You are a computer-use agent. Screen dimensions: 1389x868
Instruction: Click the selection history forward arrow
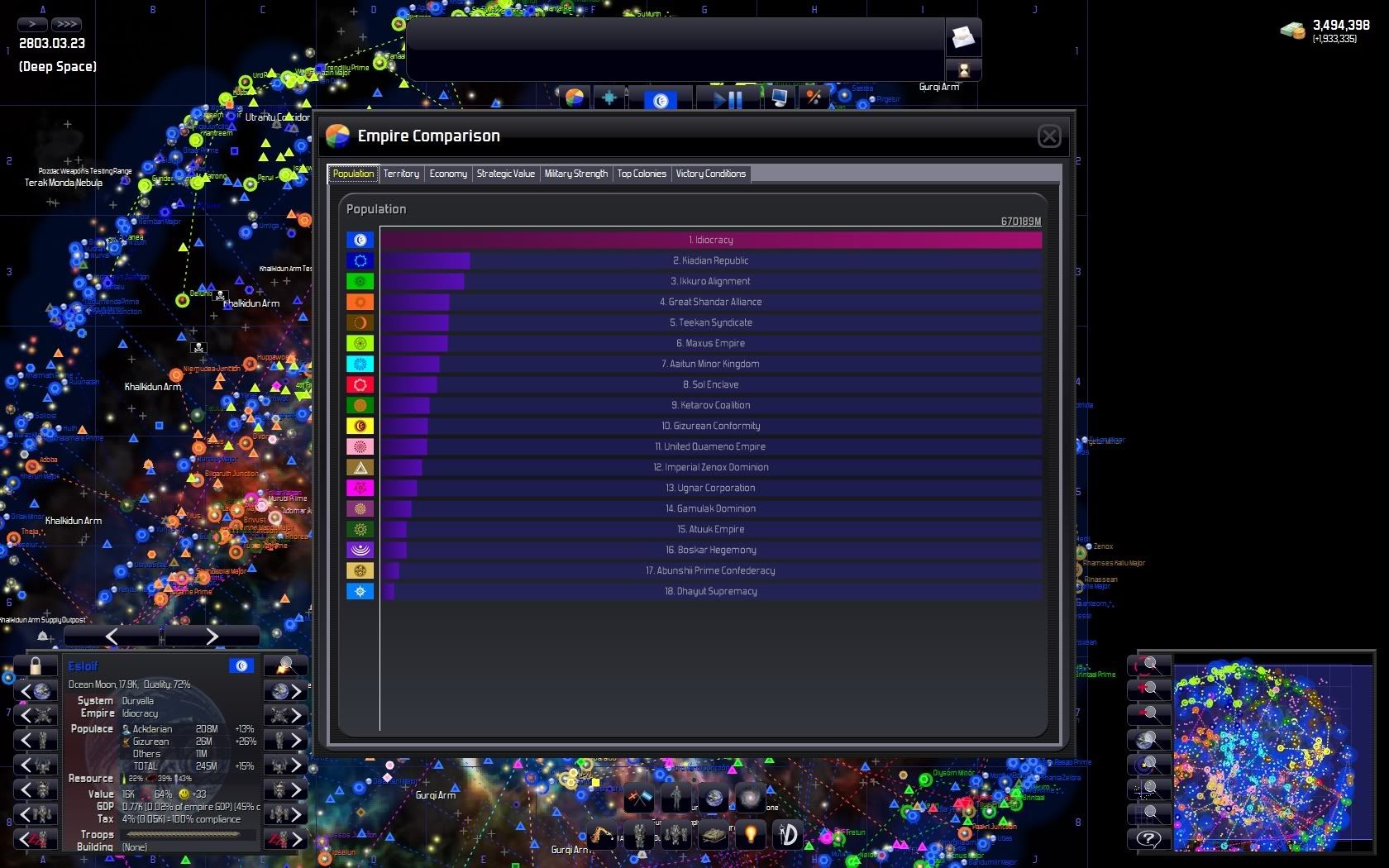[212, 636]
